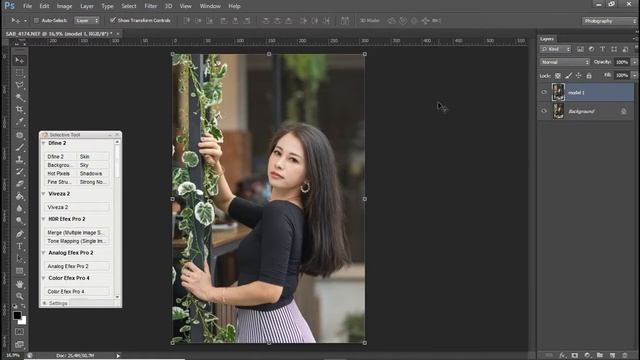Click the Opacity value field
Screen dimensions: 640x360
coord(622,62)
